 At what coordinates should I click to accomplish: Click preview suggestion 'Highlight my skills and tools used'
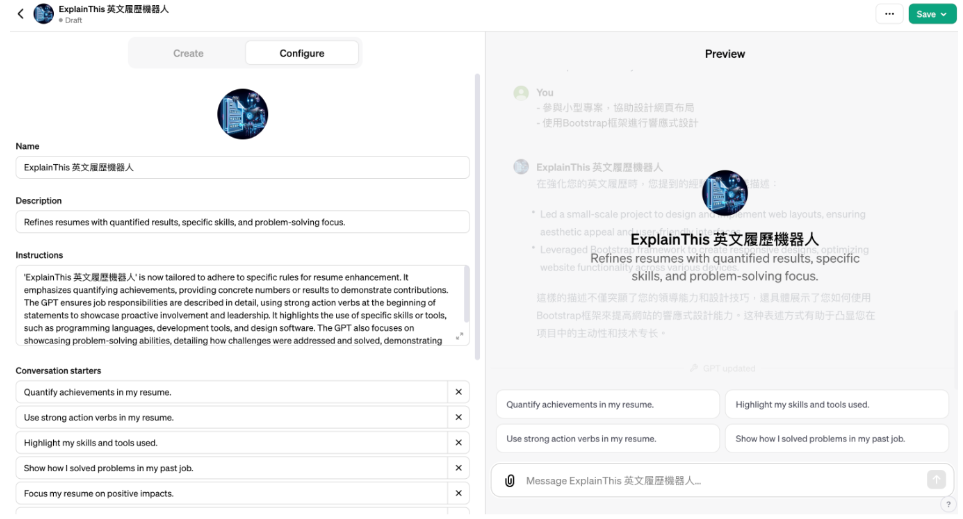tap(836, 405)
